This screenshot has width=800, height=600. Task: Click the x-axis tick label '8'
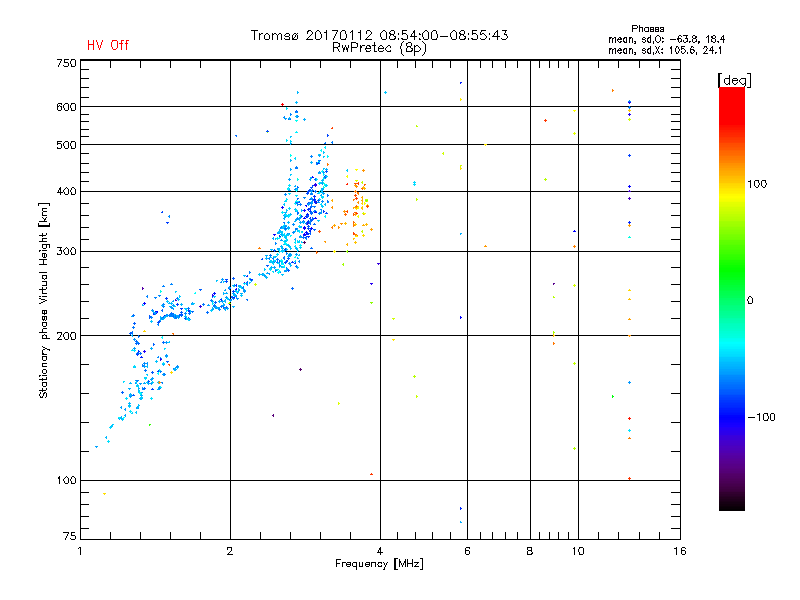pos(530,551)
